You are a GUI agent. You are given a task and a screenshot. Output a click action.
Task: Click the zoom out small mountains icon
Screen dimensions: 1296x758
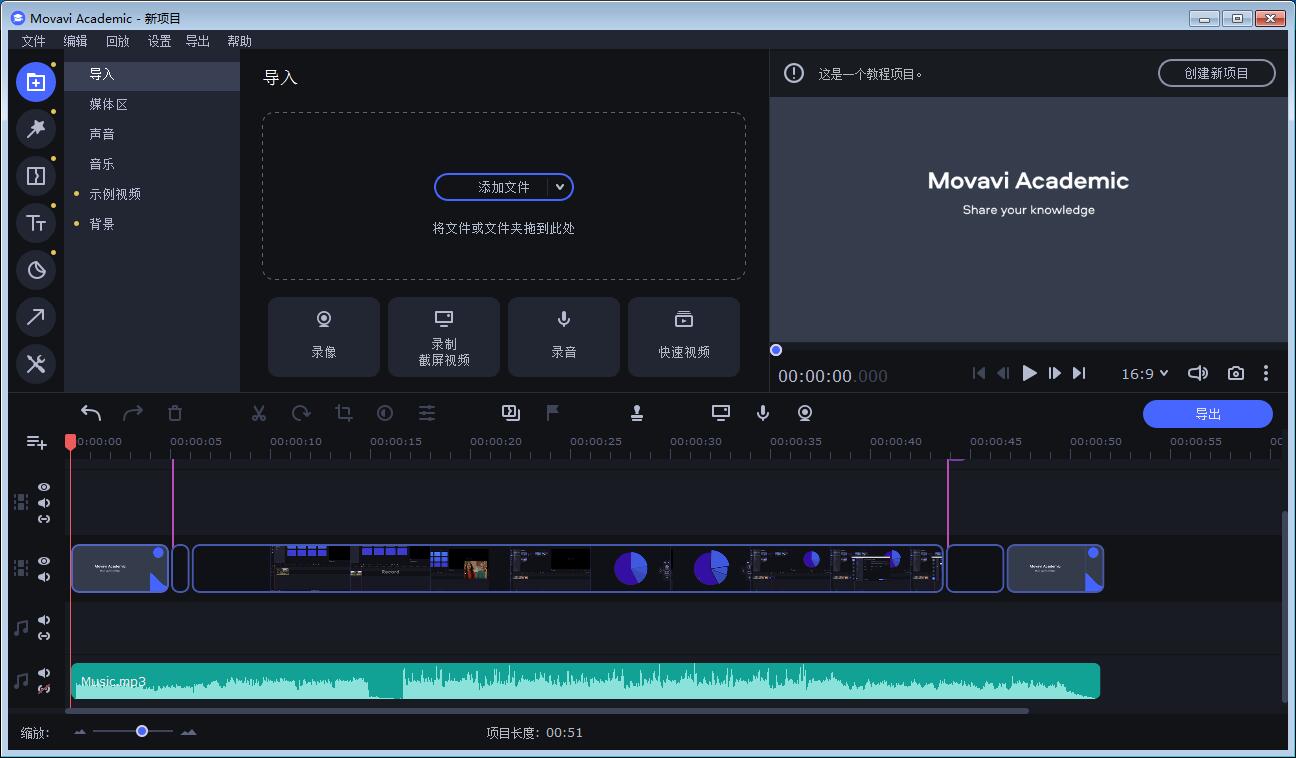pos(80,732)
